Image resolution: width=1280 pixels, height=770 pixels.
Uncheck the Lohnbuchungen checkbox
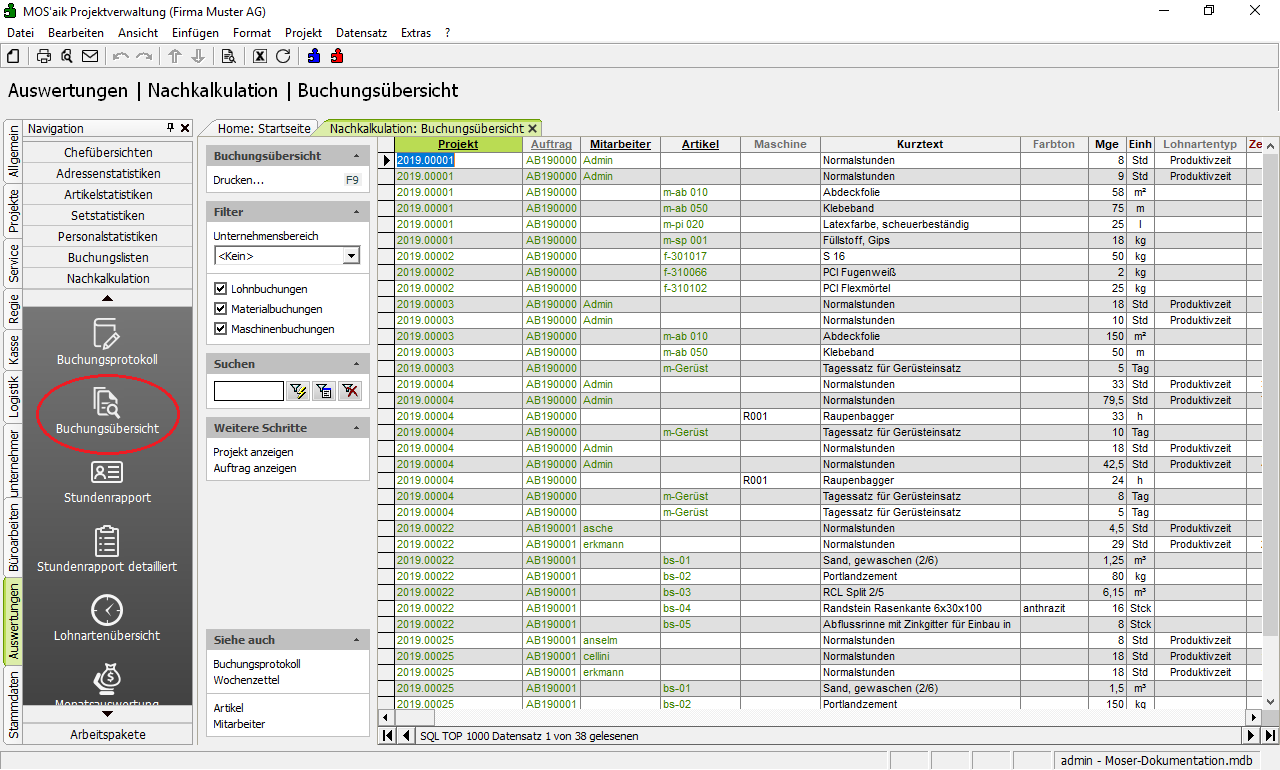click(221, 289)
